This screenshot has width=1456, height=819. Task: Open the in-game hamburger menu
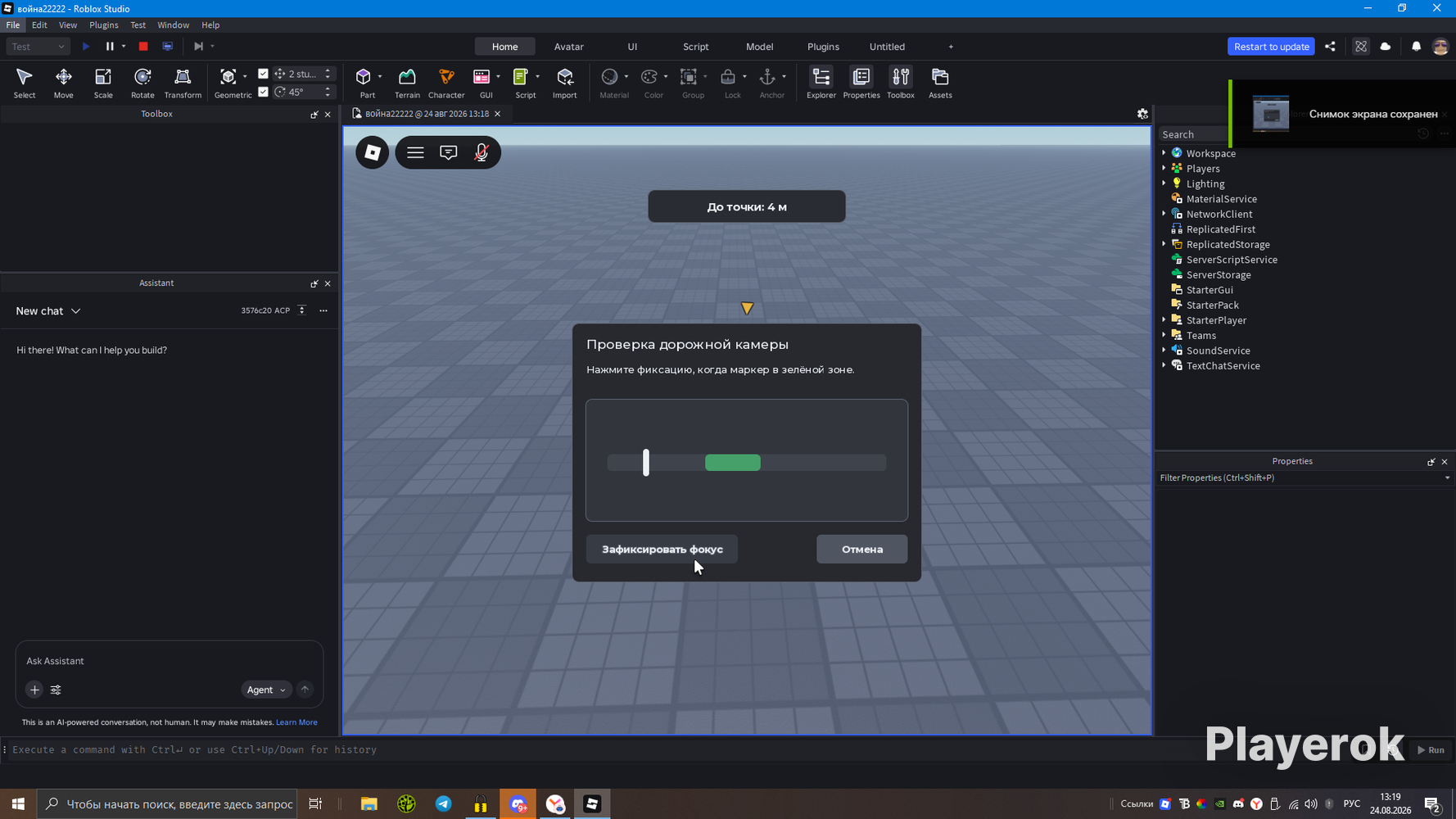click(x=415, y=152)
